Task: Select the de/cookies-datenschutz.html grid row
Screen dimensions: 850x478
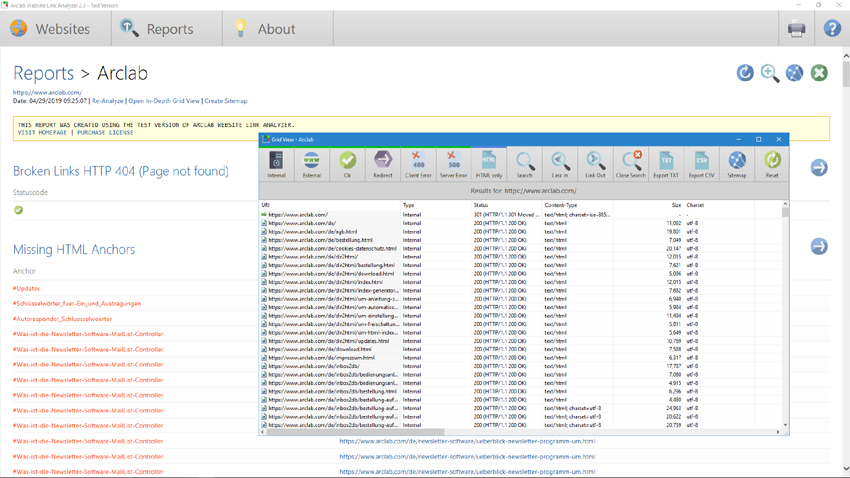Action: click(x=520, y=248)
